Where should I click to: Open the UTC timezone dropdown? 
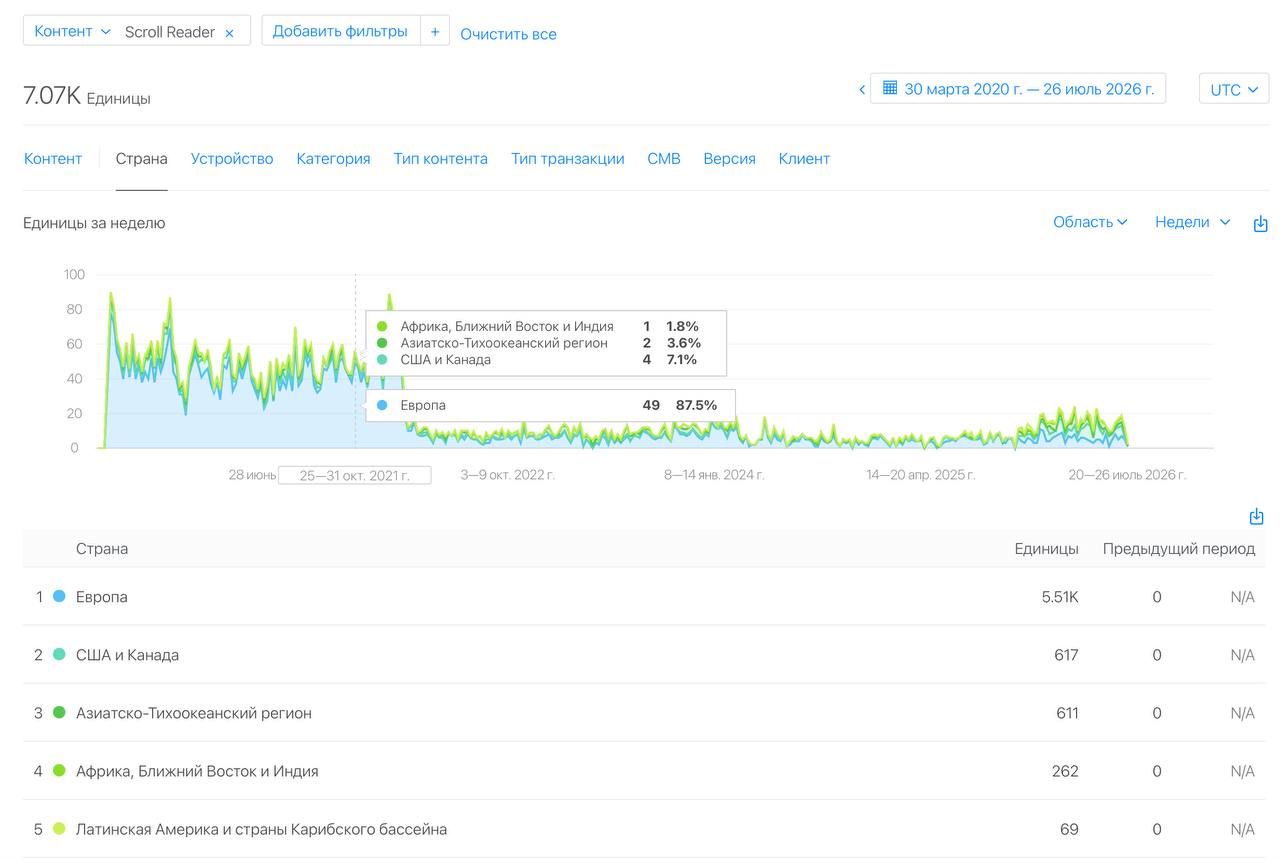click(1234, 89)
